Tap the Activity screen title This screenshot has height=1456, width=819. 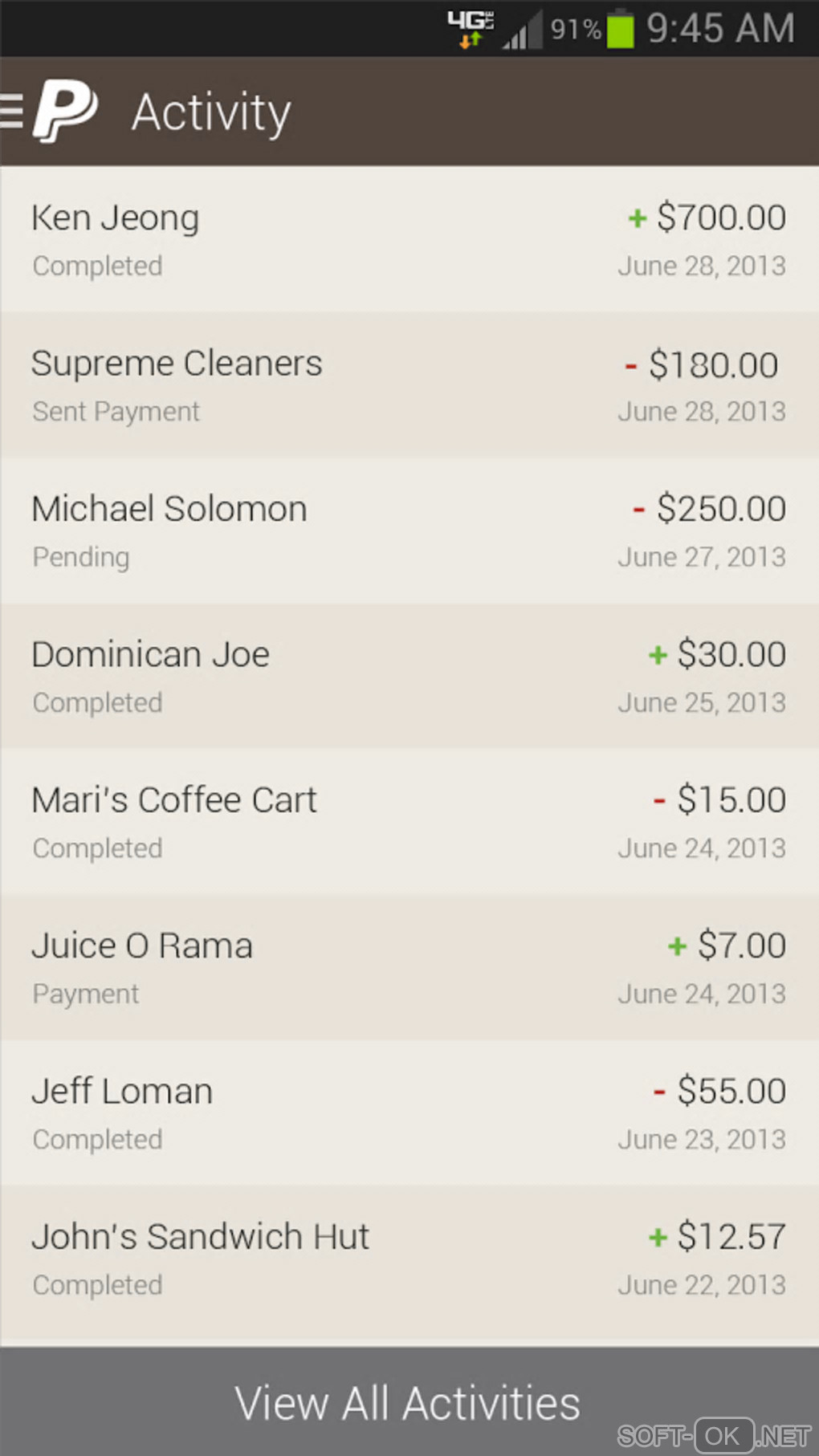click(x=211, y=112)
